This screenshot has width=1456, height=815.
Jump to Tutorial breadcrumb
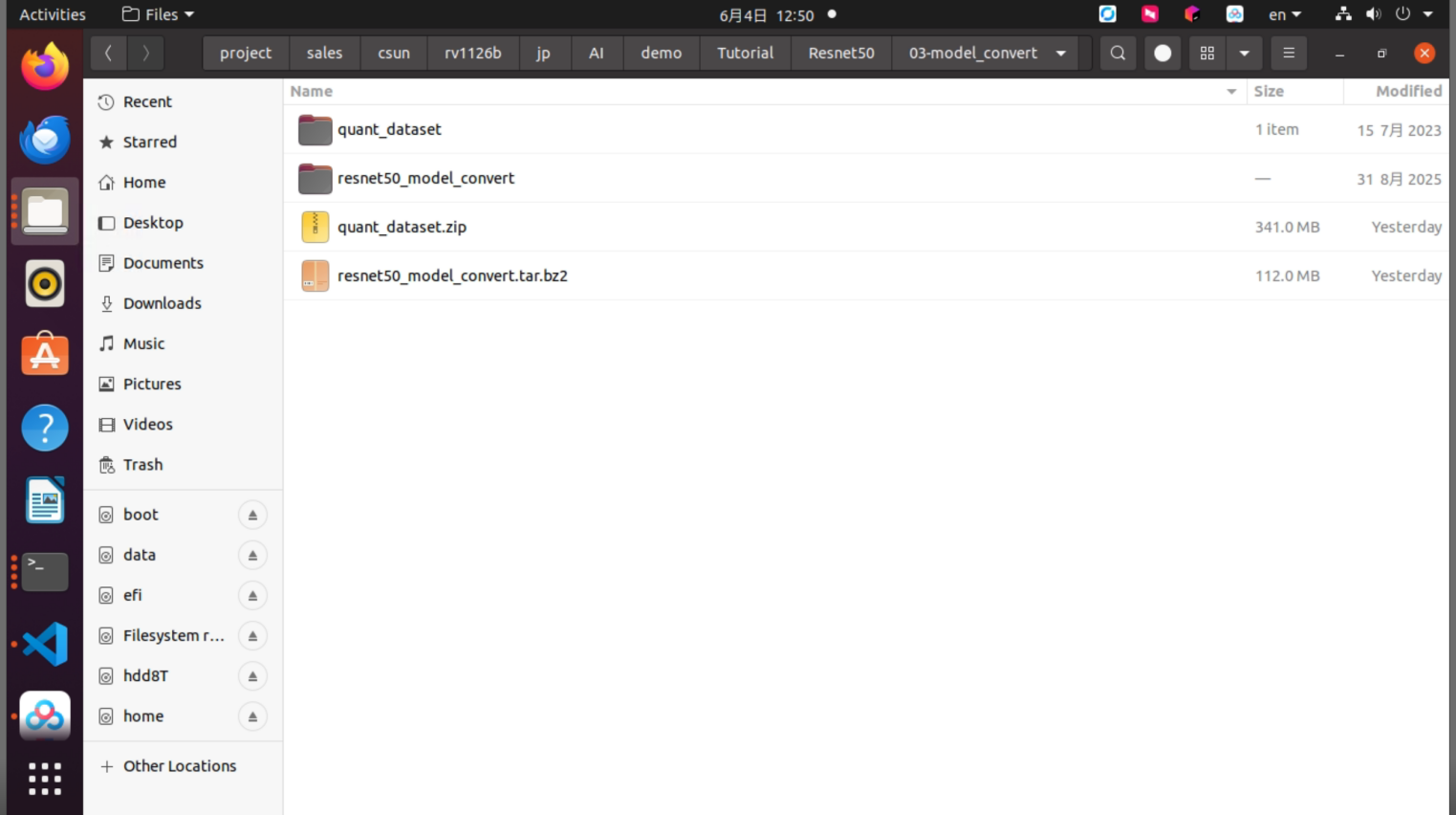pos(745,54)
